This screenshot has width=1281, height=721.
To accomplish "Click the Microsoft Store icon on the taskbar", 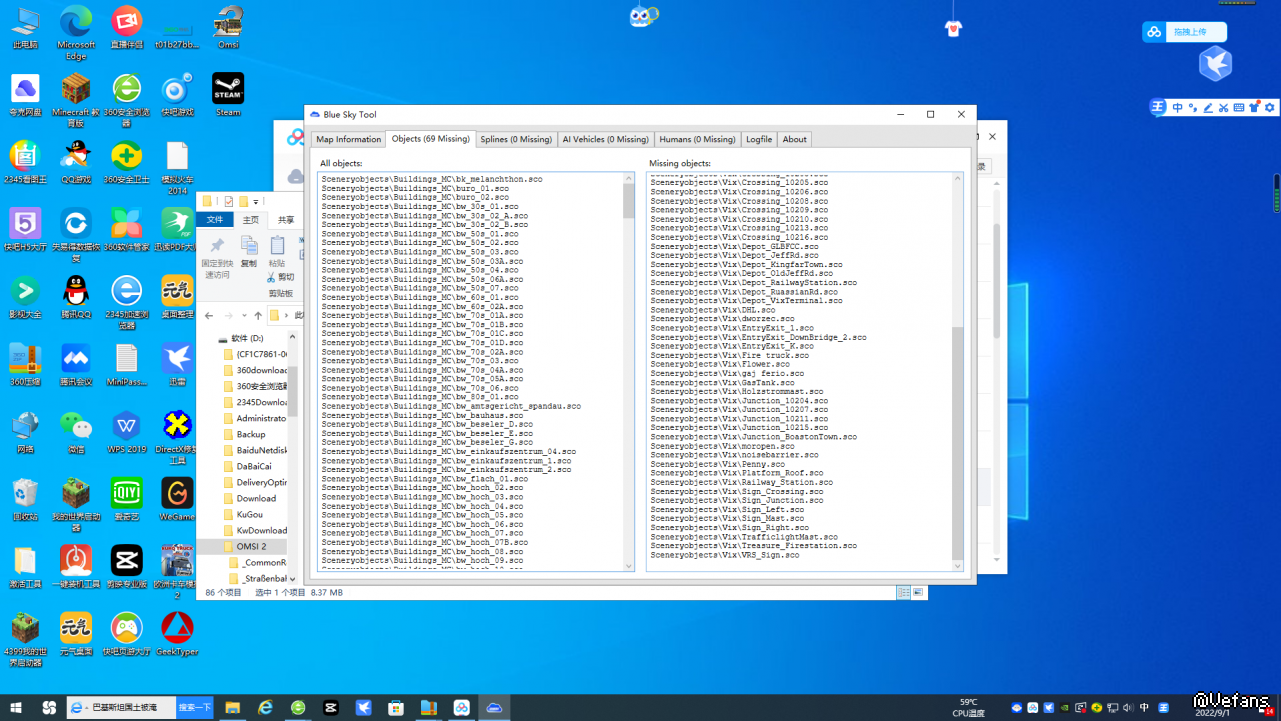I will tap(396, 708).
